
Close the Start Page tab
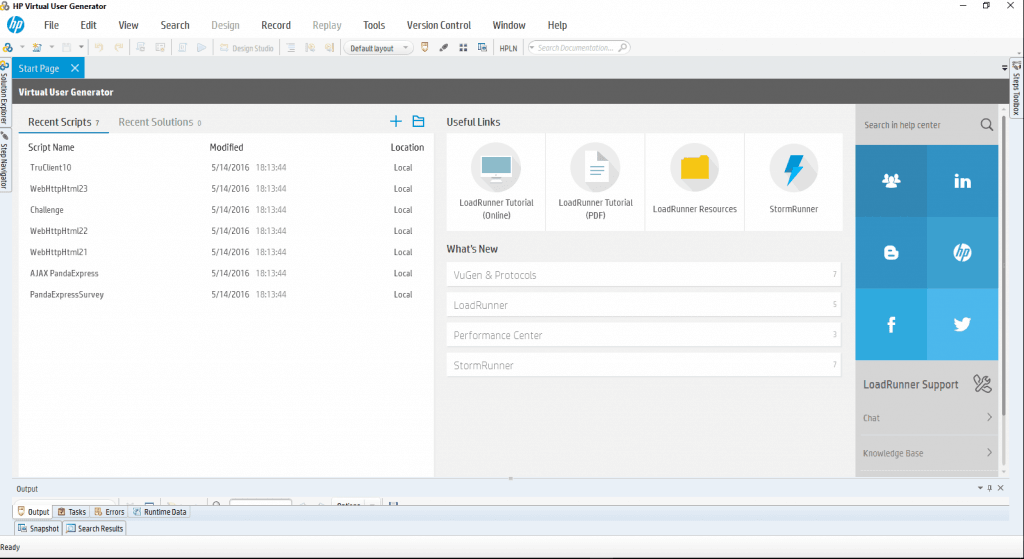click(75, 68)
